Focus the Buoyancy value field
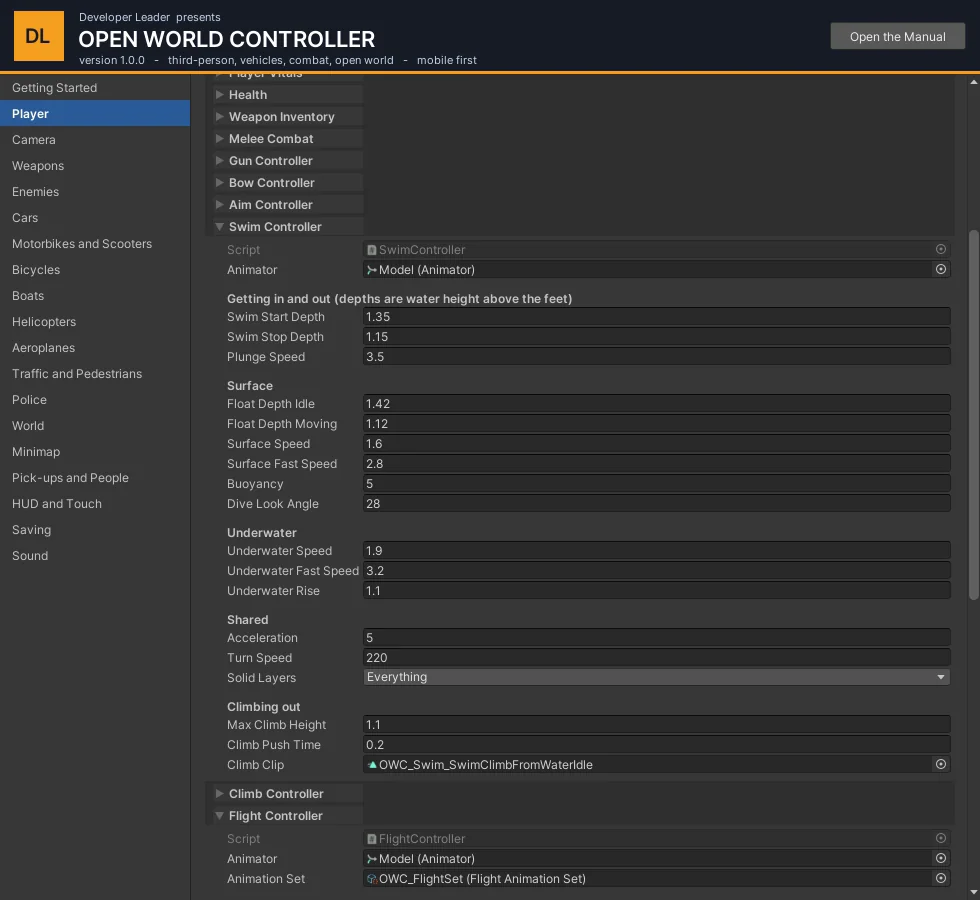This screenshot has width=980, height=900. [x=656, y=484]
